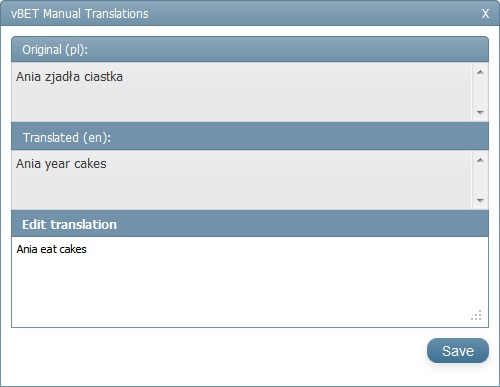Place cursor on 'cakes' in Edit translation field
The height and width of the screenshot is (387, 500).
point(73,249)
